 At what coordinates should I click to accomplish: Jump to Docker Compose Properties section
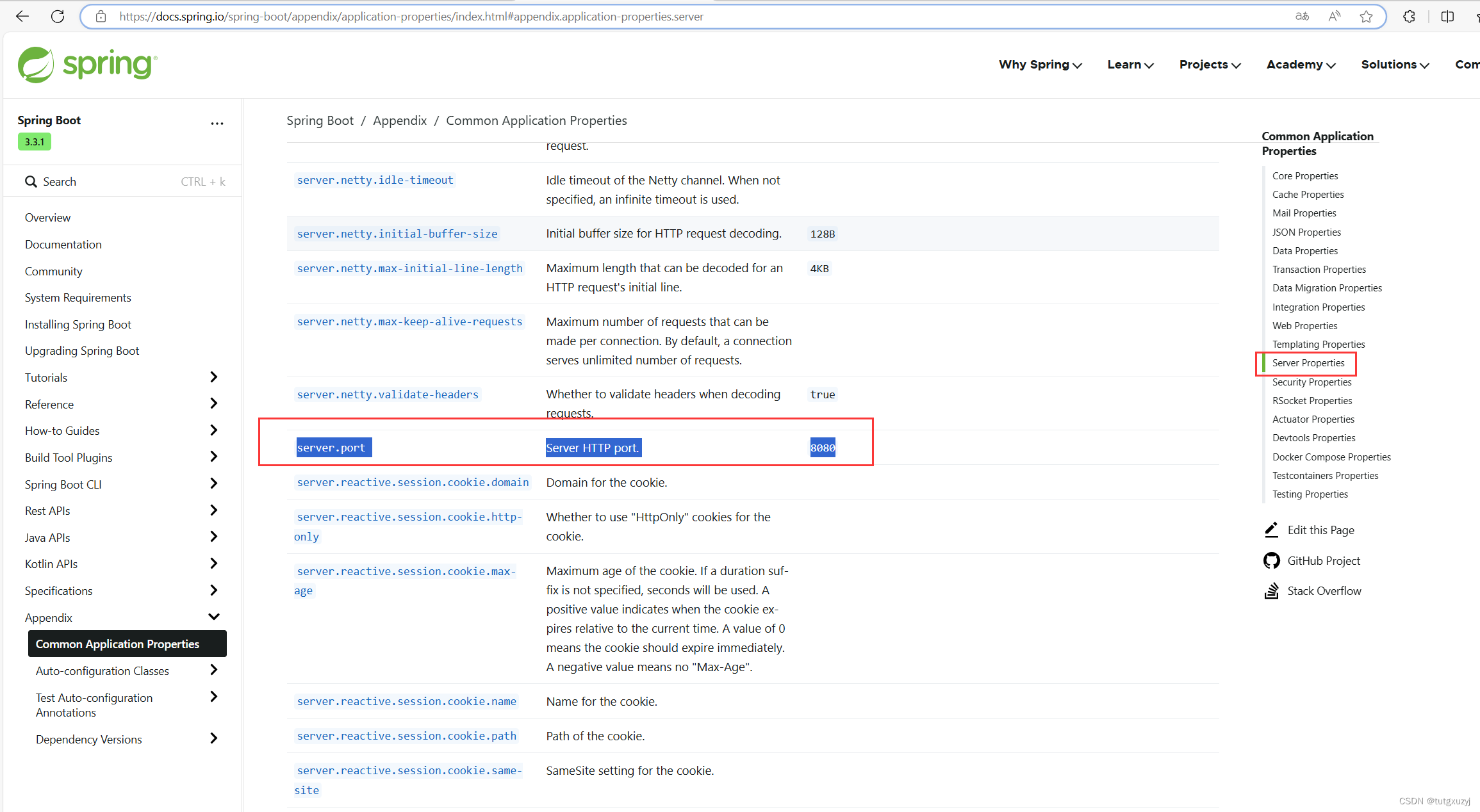pyautogui.click(x=1331, y=457)
